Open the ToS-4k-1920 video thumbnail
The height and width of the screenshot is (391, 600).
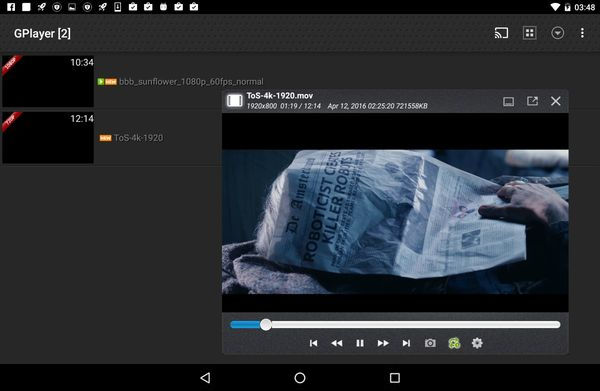48,138
